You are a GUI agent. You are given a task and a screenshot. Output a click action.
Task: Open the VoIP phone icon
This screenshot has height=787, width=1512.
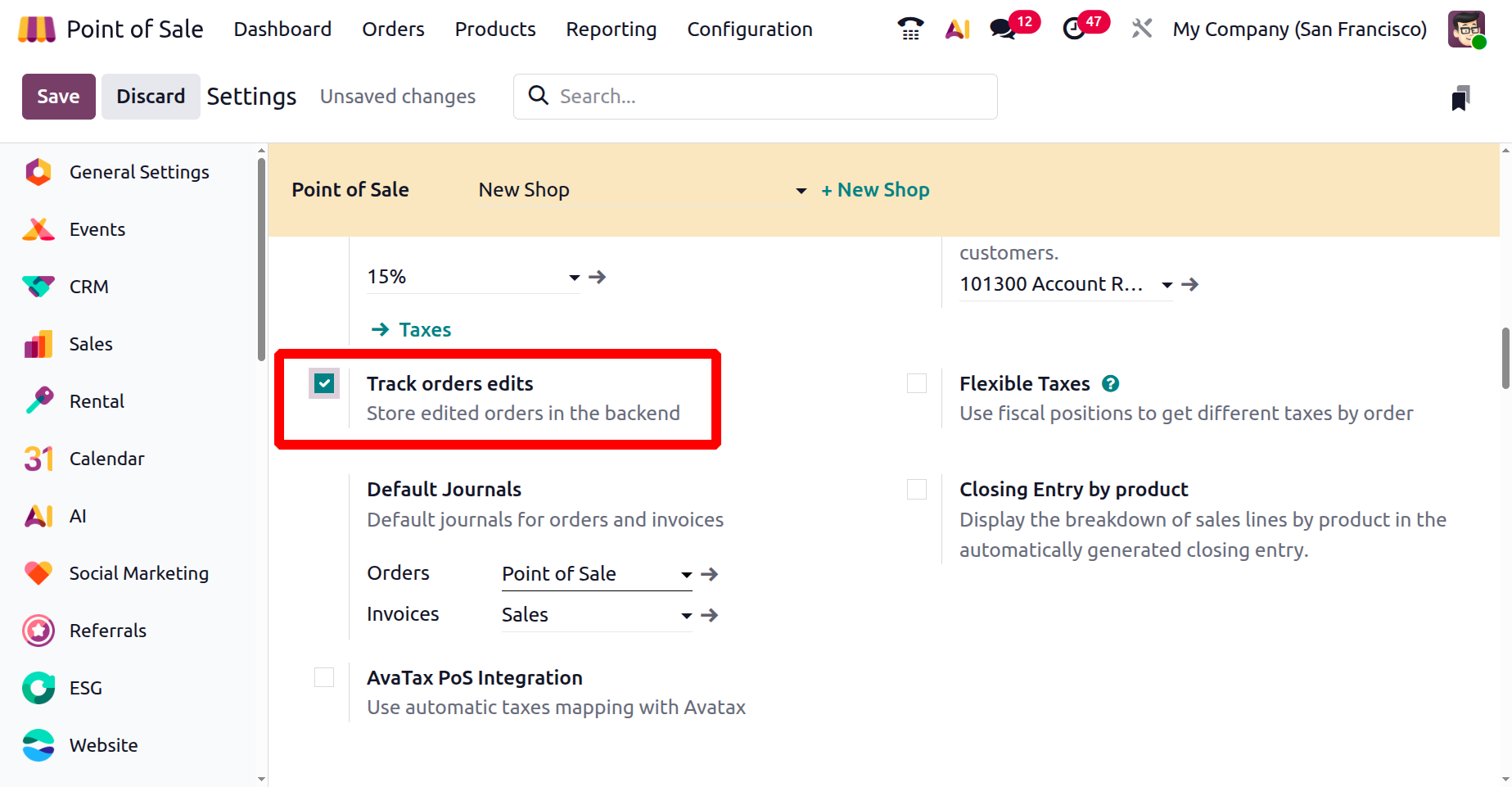coord(910,29)
